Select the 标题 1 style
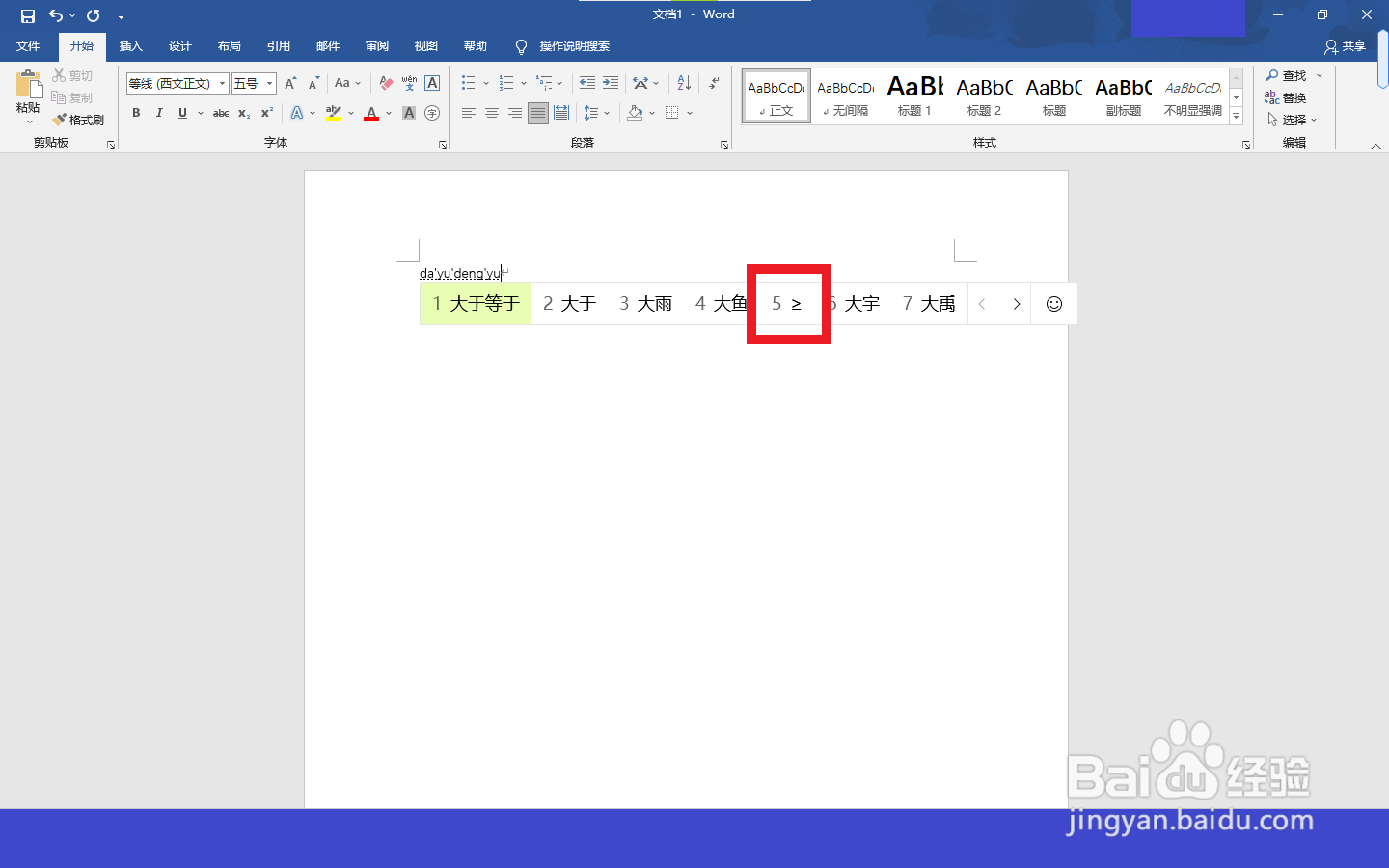1389x868 pixels. coord(914,95)
